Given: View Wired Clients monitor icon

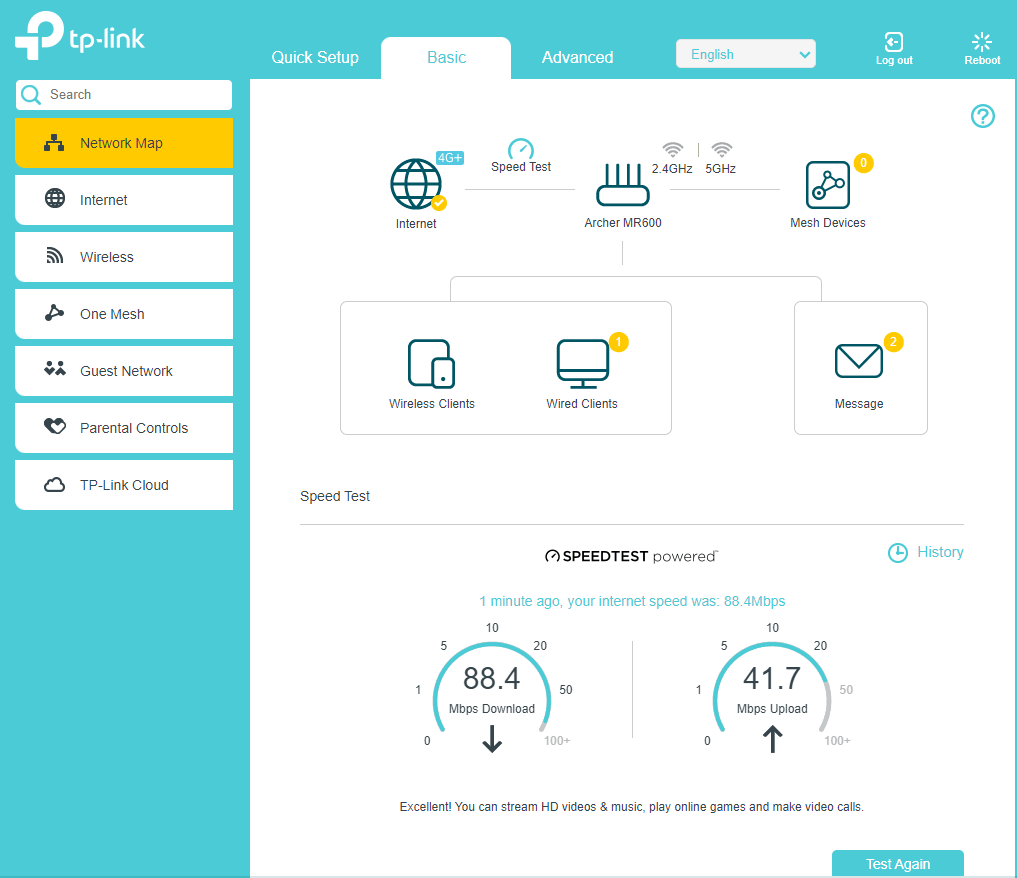Looking at the screenshot, I should (582, 363).
